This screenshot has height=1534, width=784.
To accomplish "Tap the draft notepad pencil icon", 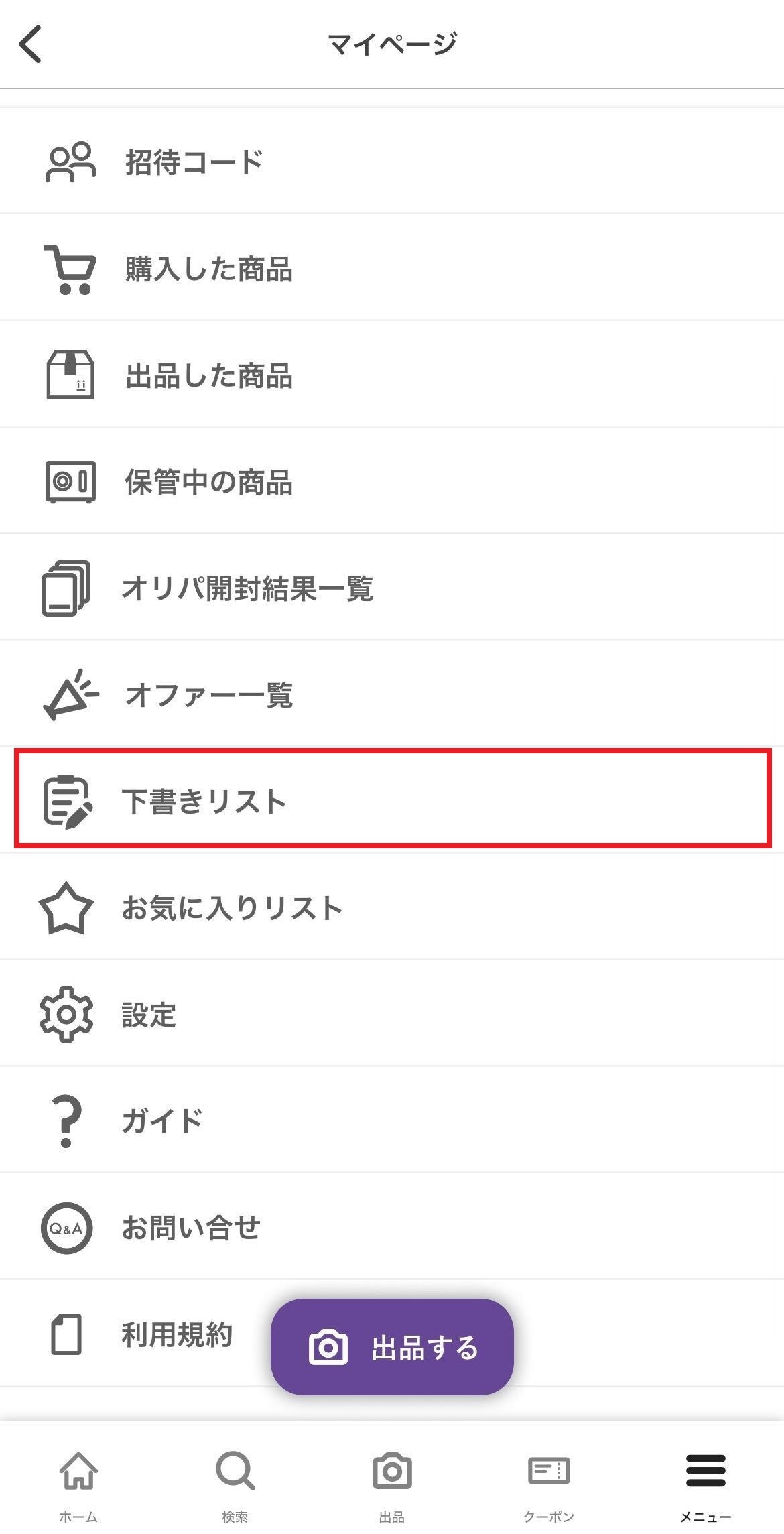I will tap(67, 802).
